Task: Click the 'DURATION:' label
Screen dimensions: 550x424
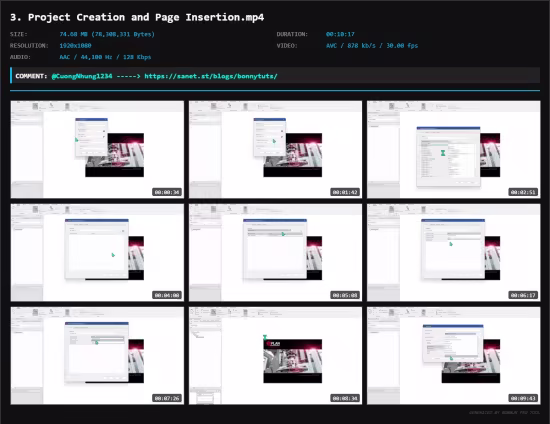Action: tap(292, 34)
